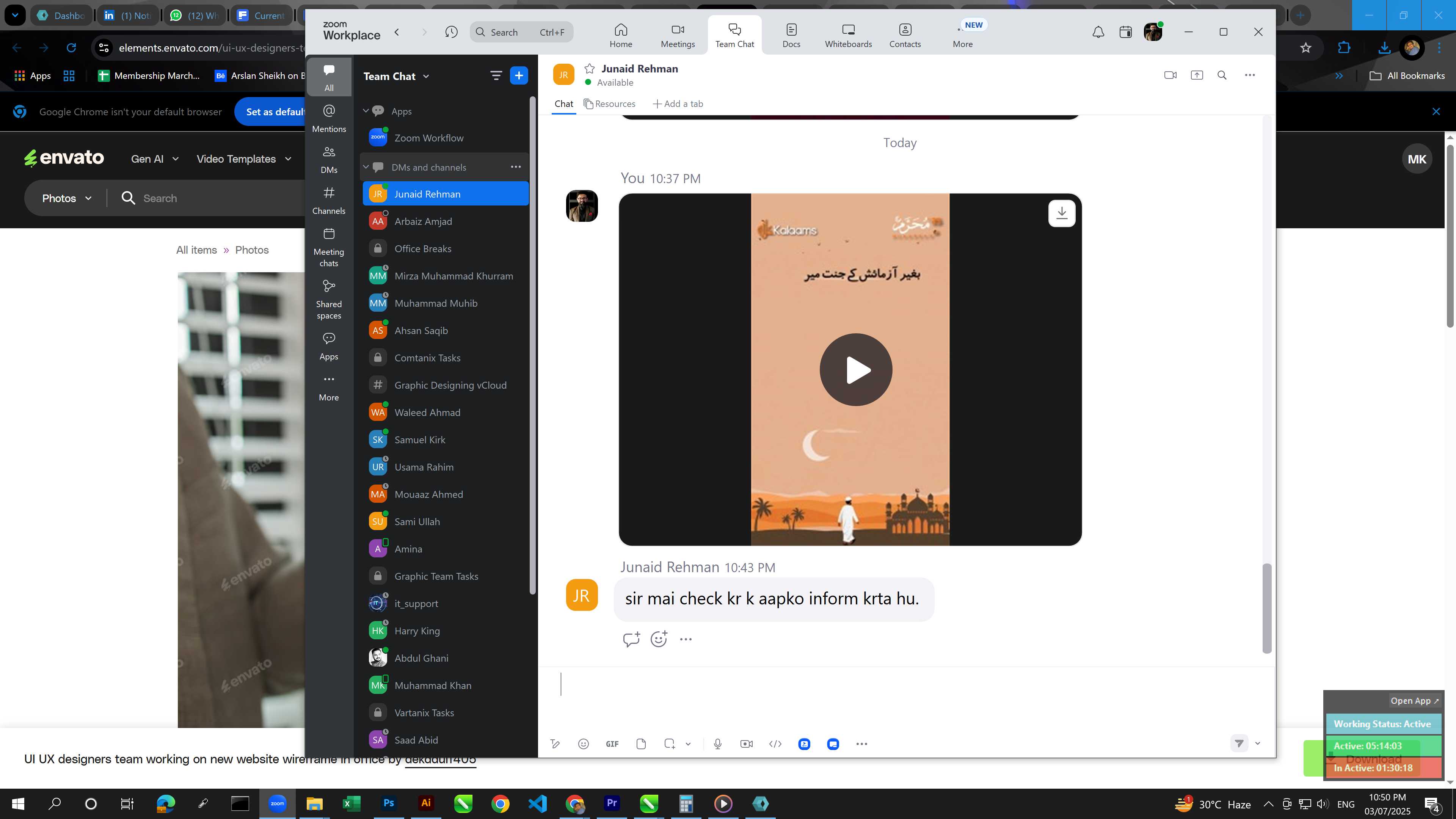1456x819 pixels.
Task: Open the Whiteboards tab
Action: coord(848,35)
